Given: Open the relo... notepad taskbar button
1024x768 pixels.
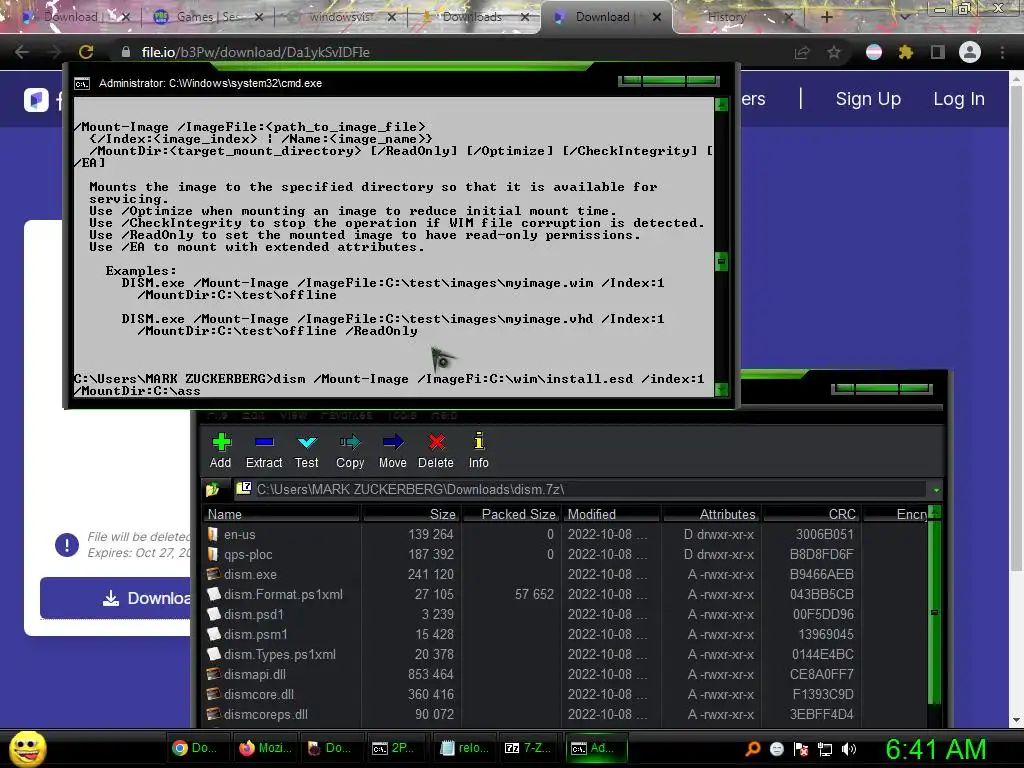Looking at the screenshot, I should click(463, 748).
